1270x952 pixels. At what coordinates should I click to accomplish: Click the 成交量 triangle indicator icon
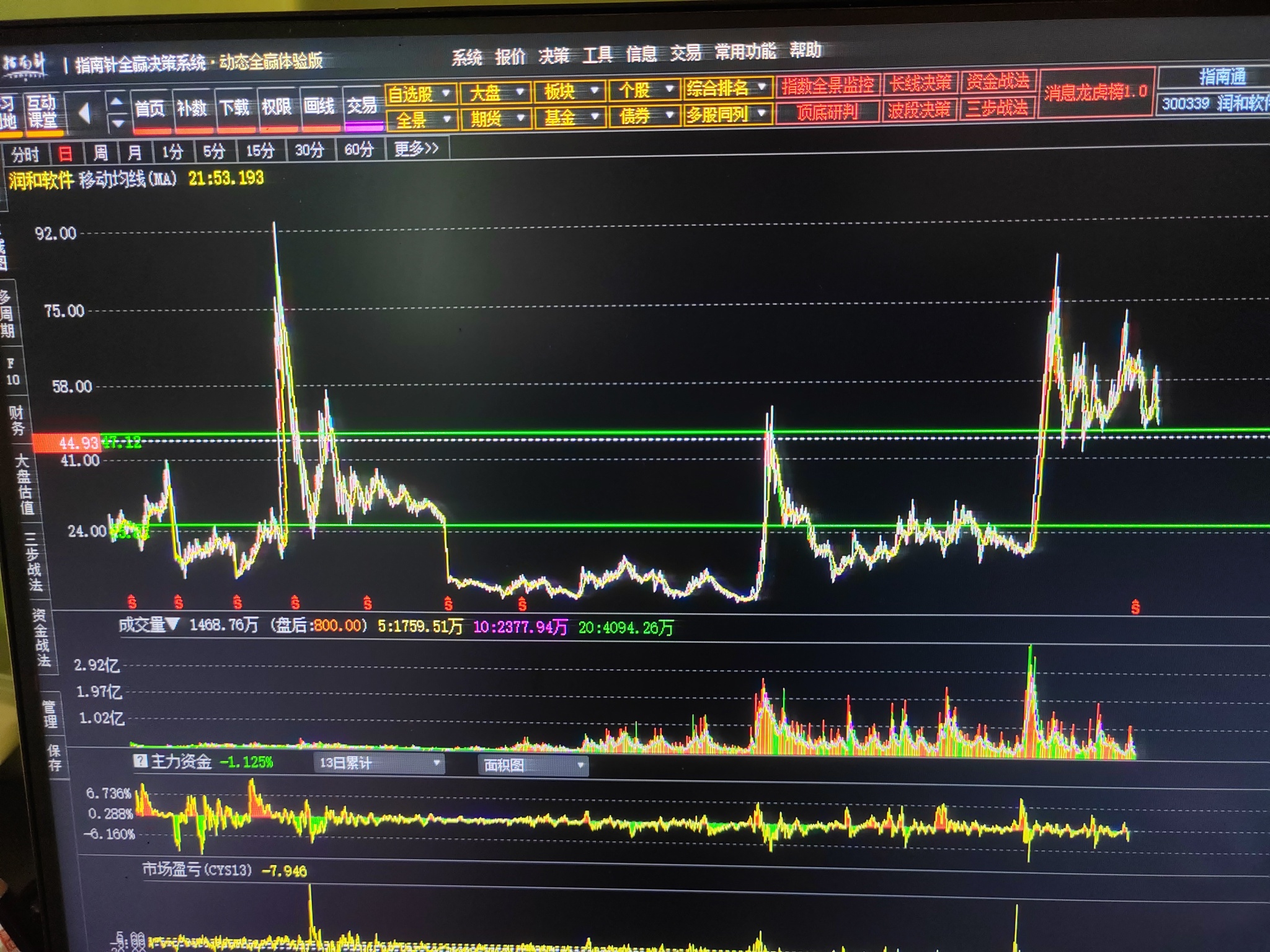pos(173,624)
